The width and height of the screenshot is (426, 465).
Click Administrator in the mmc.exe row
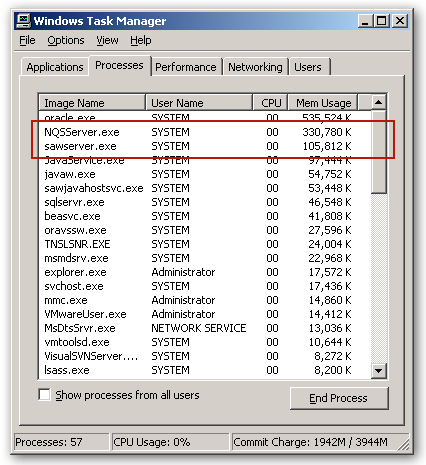point(183,300)
